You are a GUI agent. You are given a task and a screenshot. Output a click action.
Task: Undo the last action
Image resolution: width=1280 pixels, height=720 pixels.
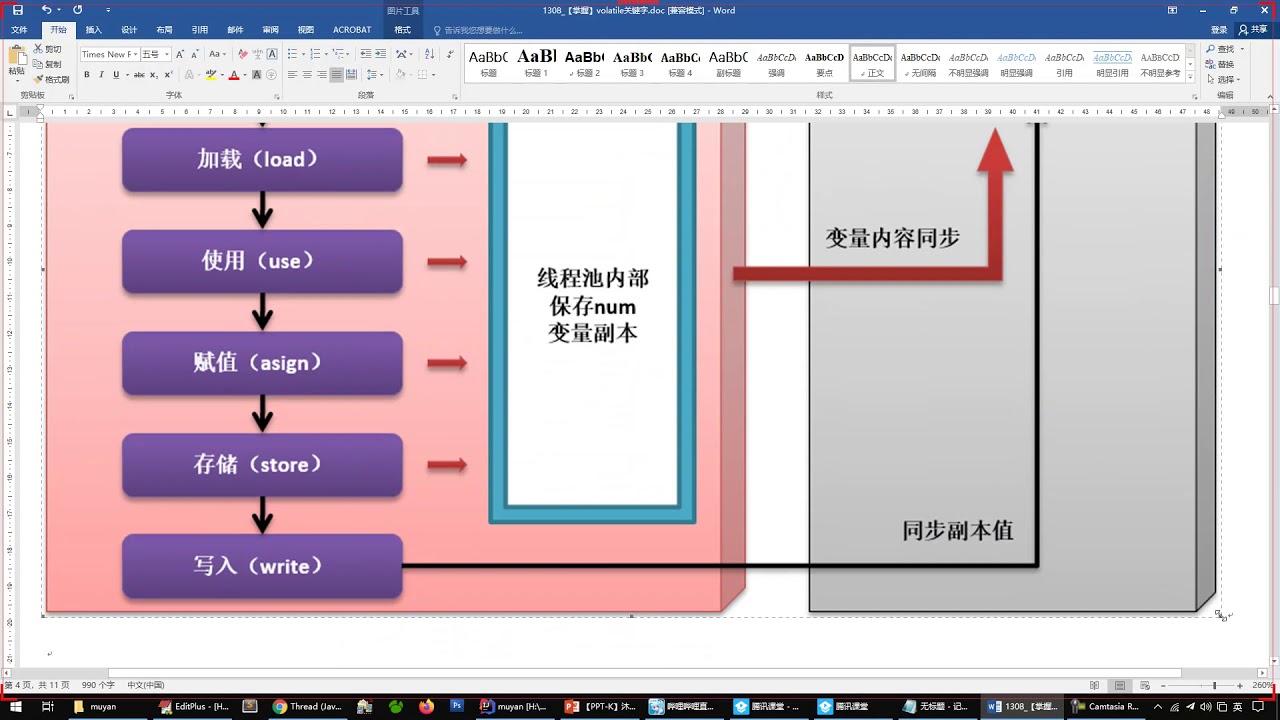click(46, 10)
